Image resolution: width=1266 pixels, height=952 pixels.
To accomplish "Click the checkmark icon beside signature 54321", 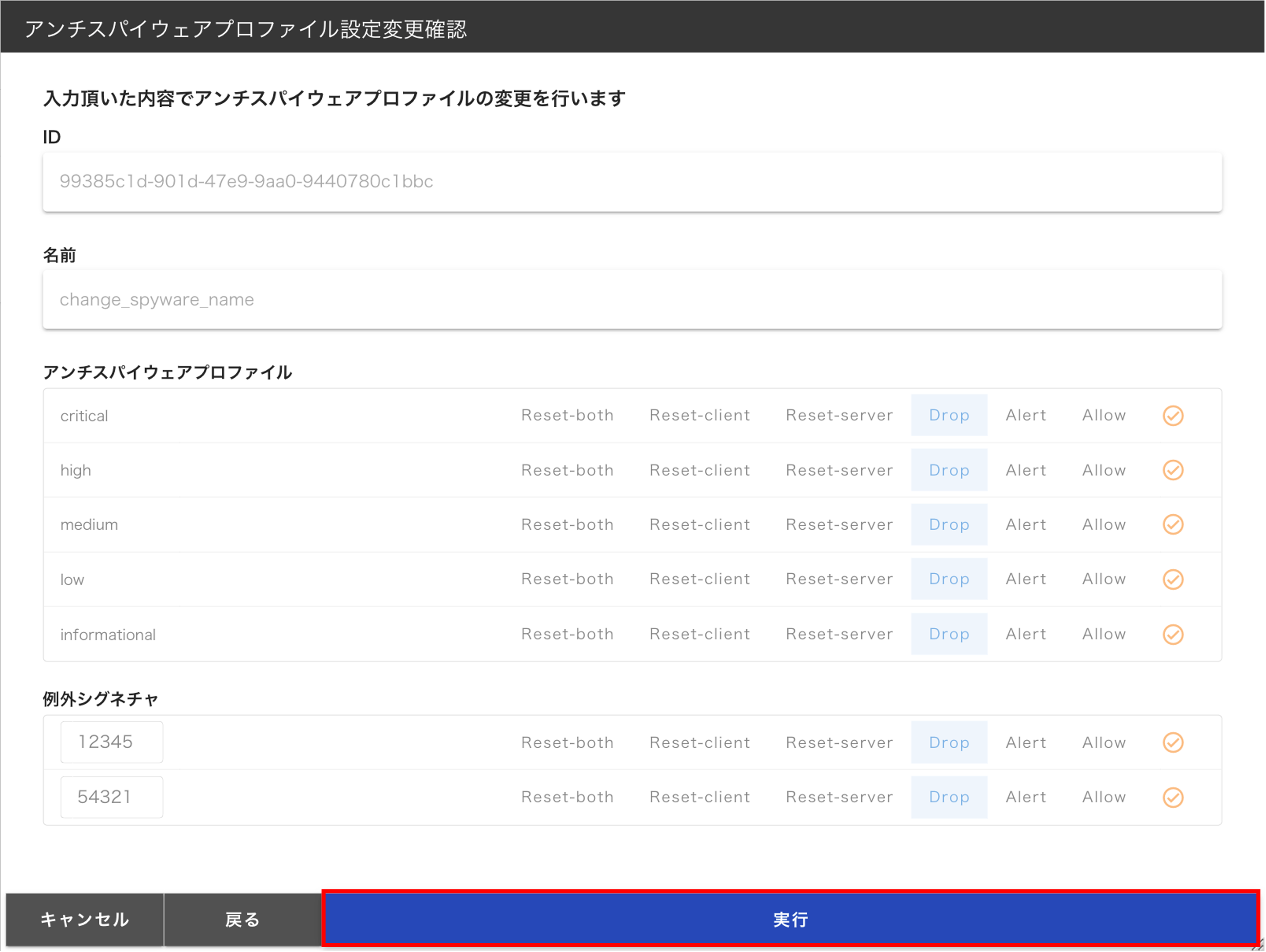I will point(1173,796).
